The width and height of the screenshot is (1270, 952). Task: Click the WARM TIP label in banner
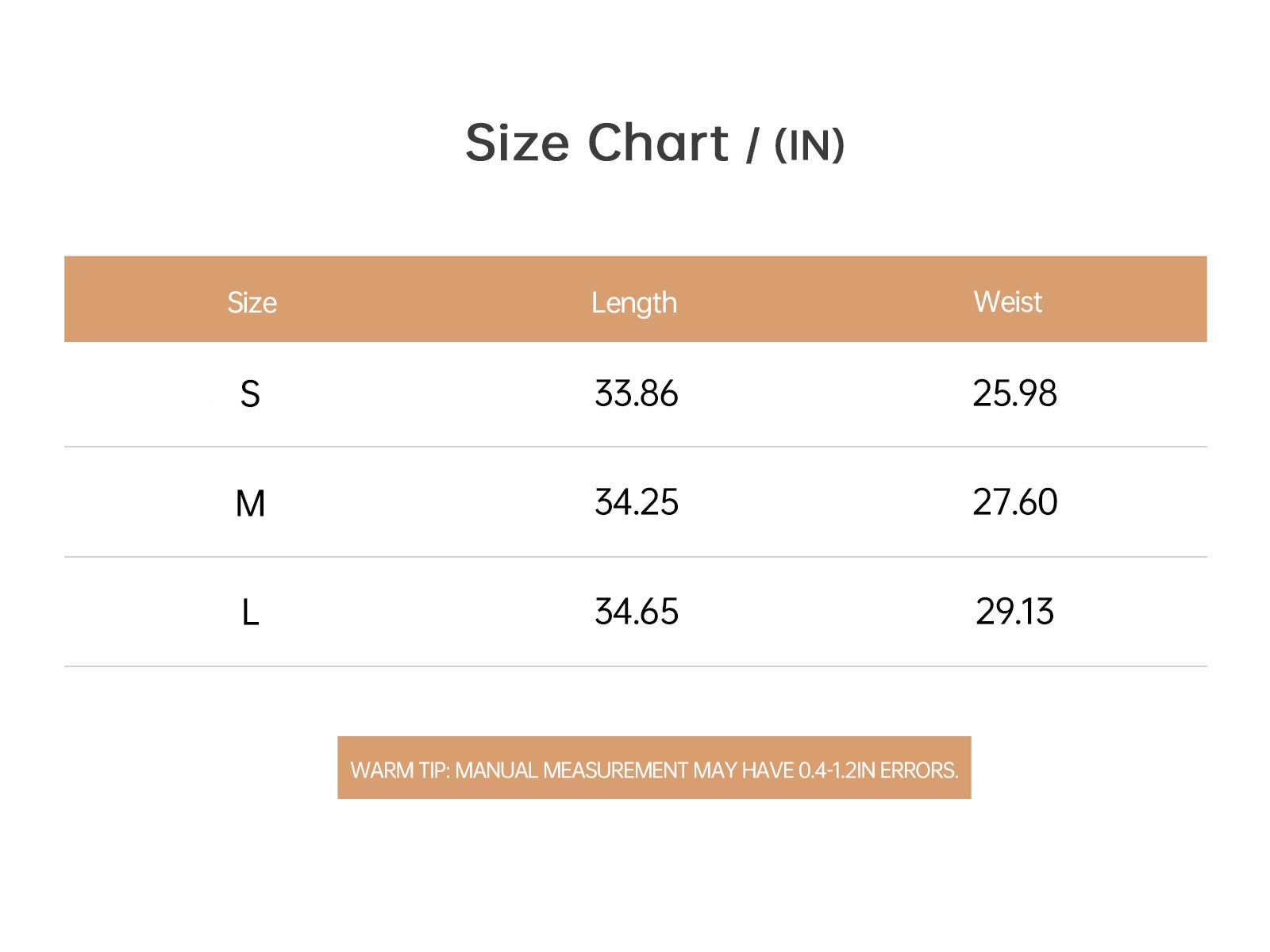point(399,770)
